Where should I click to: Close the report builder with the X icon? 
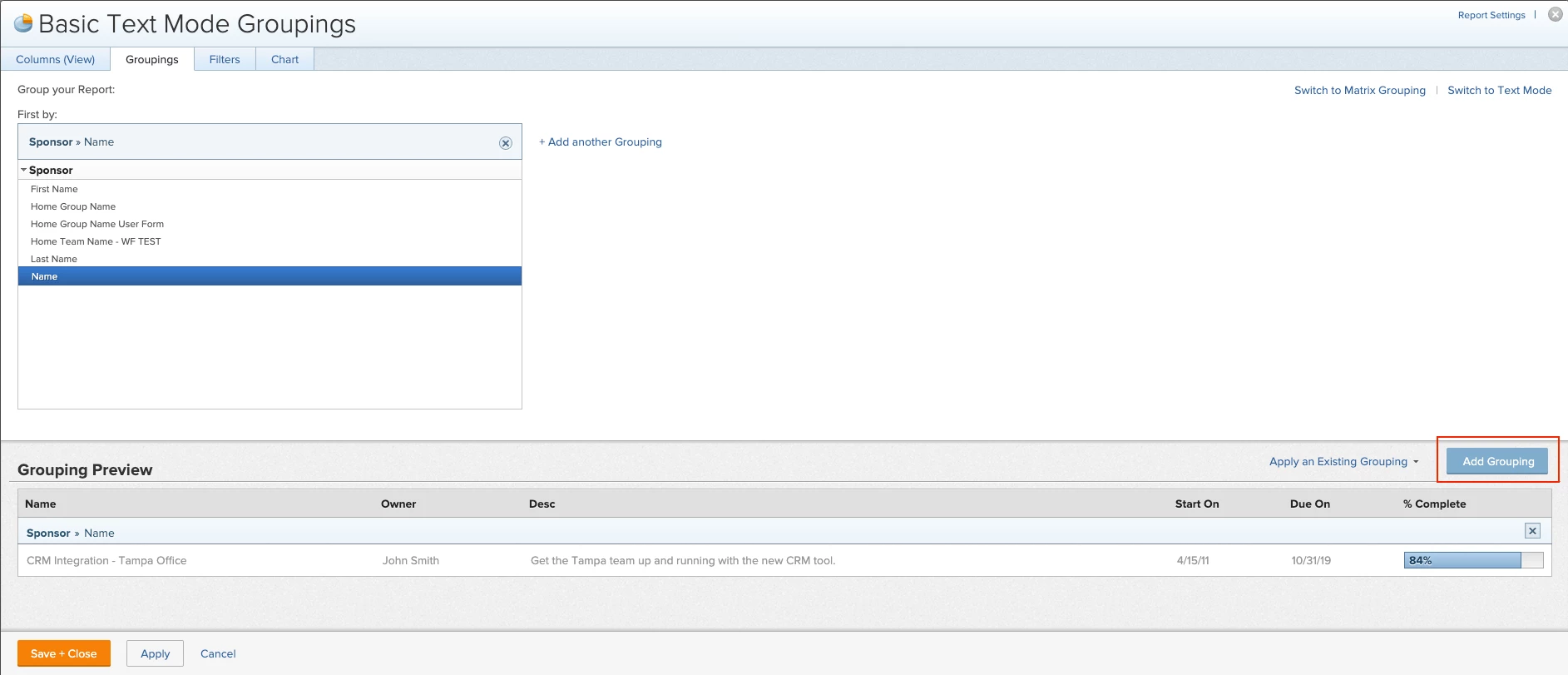pyautogui.click(x=1555, y=14)
